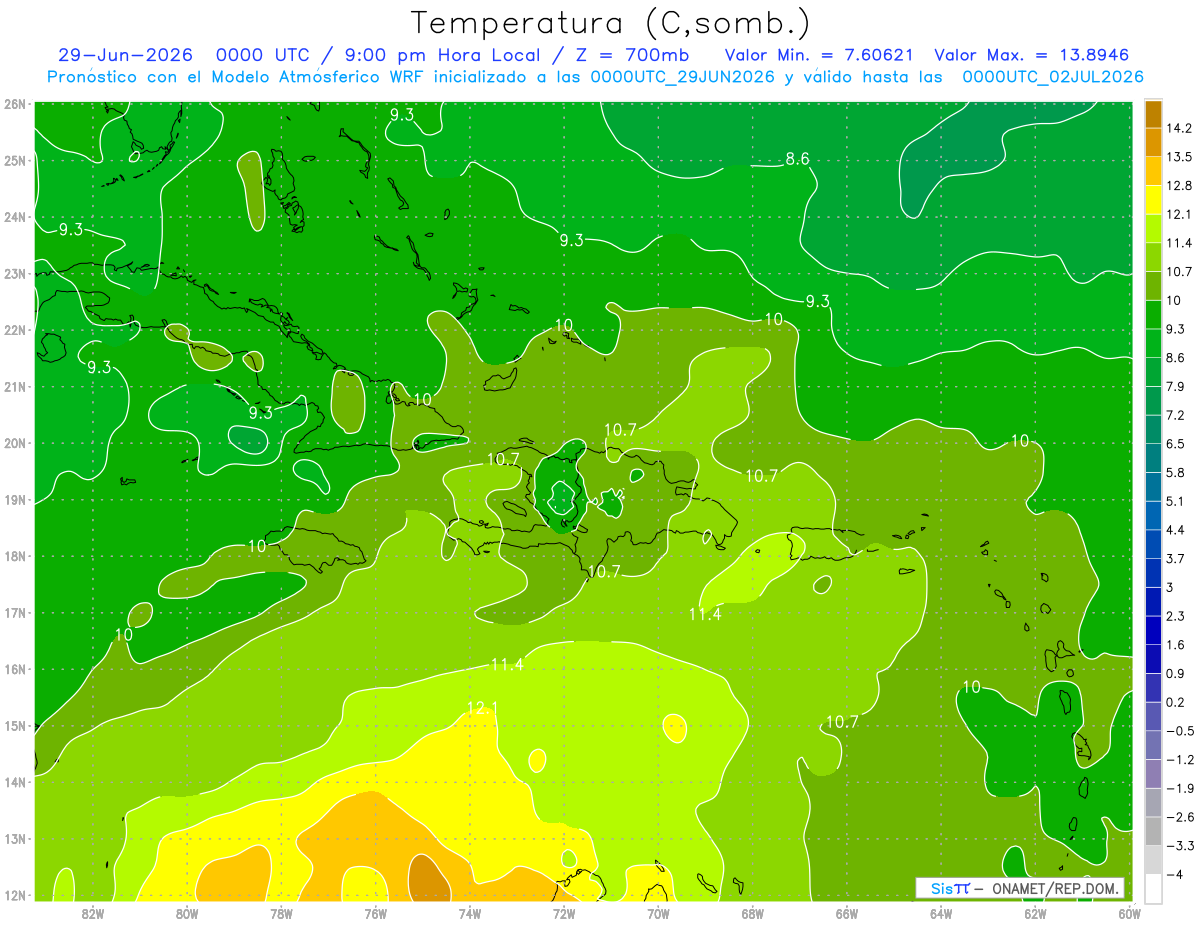Image resolution: width=1200 pixels, height=927 pixels.
Task: Click the 12N latitude axis label
Action: 15,895
